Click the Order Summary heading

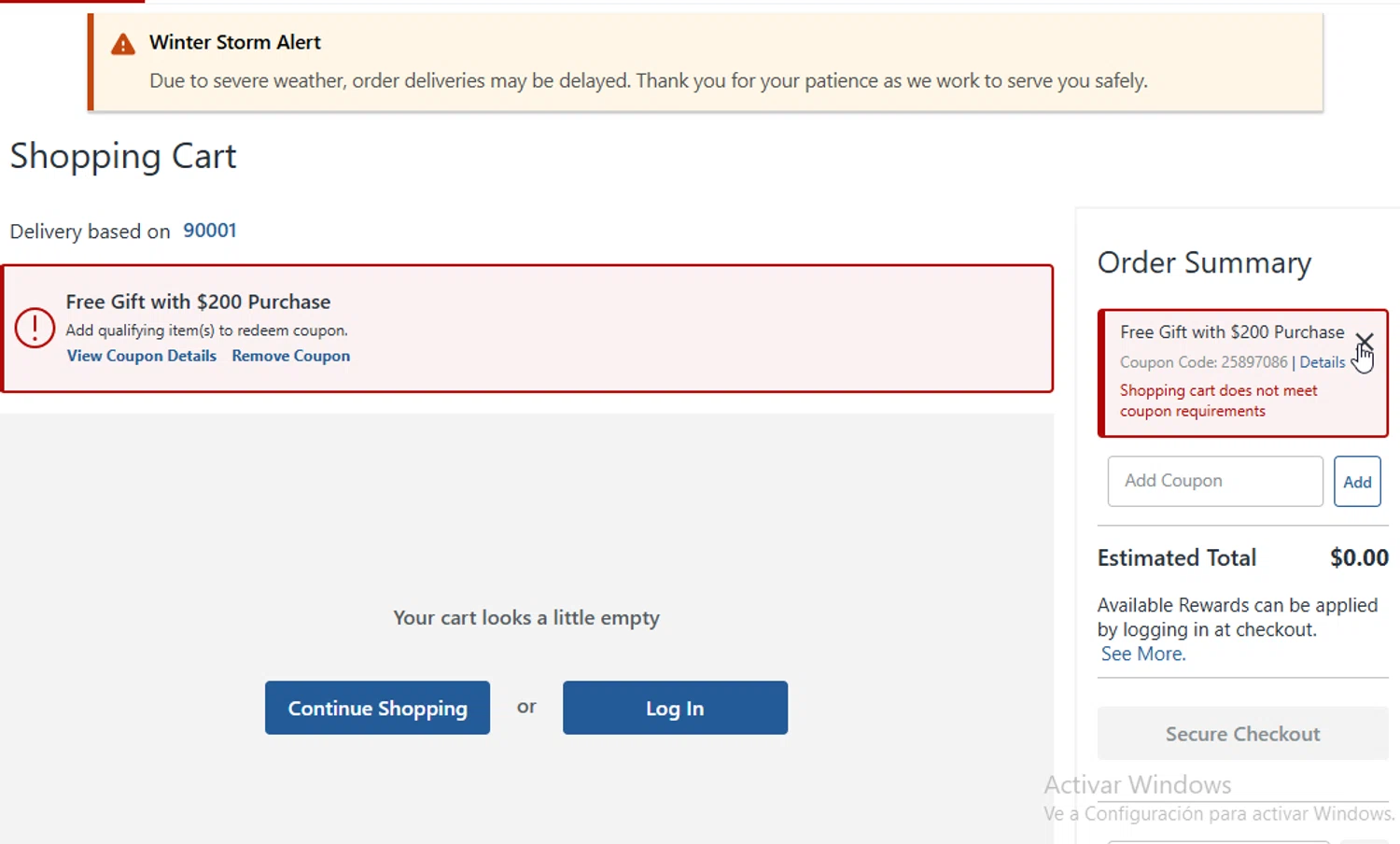[1204, 263]
